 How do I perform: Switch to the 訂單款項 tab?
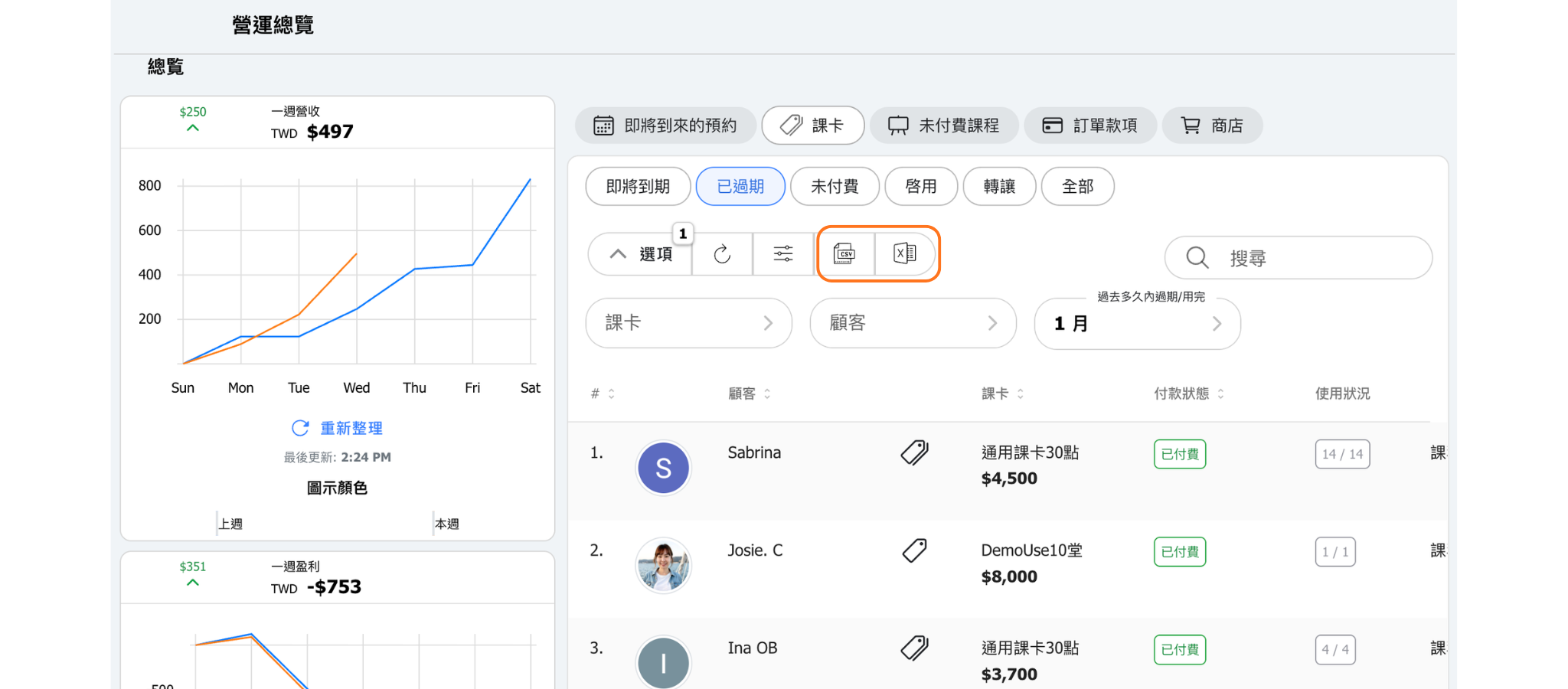tap(1090, 126)
